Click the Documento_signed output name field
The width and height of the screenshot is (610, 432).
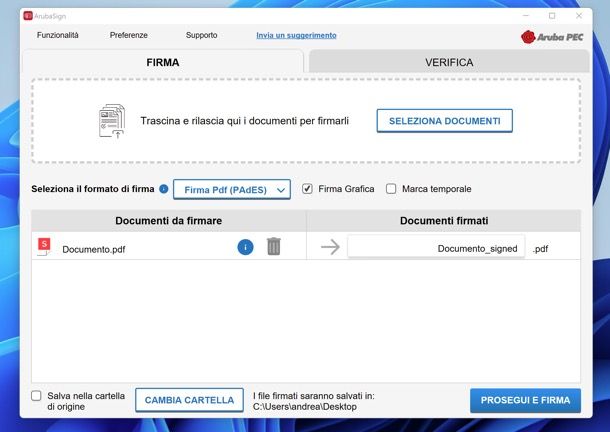pos(436,247)
